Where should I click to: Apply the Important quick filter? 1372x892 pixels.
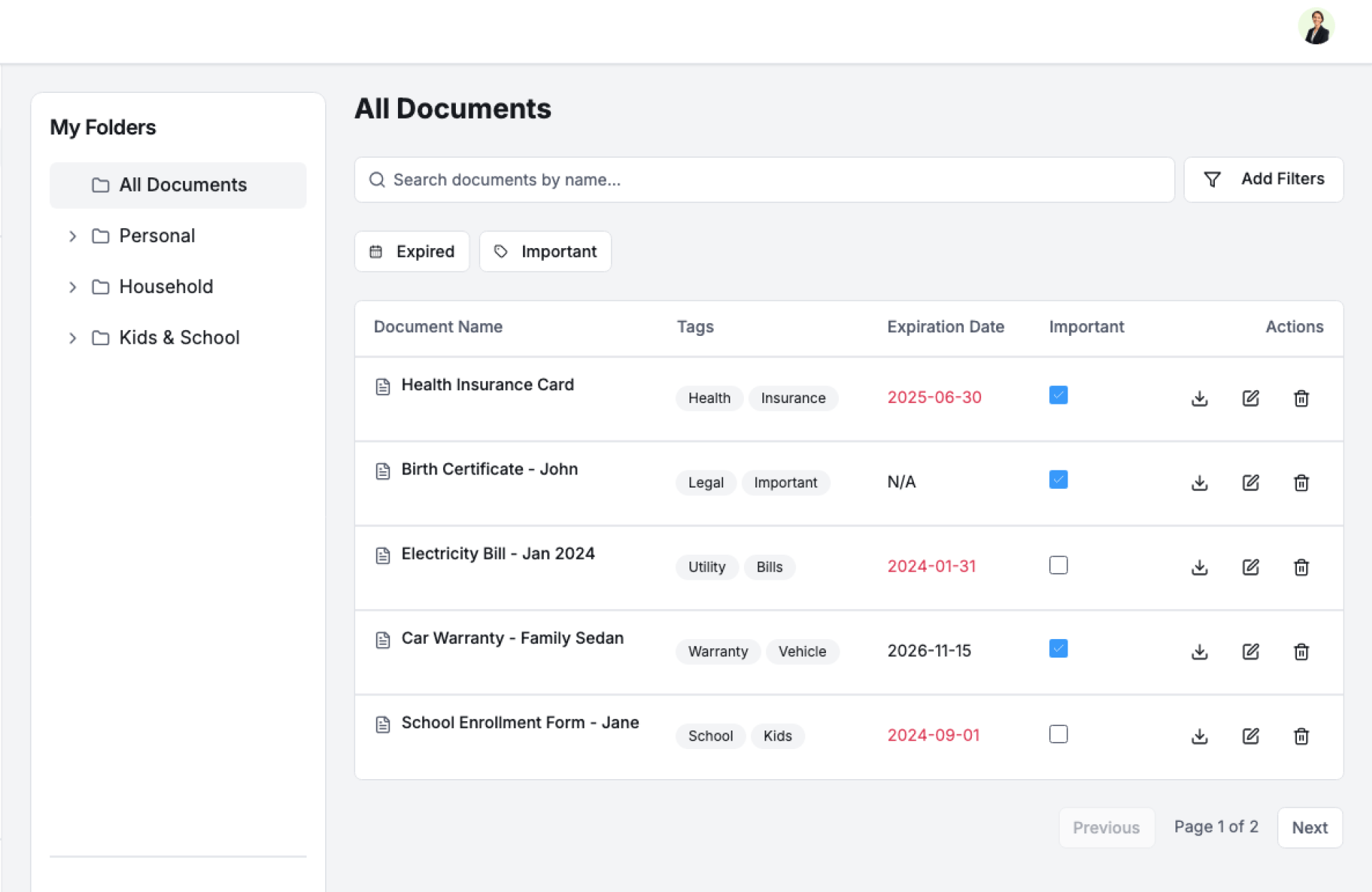click(545, 252)
